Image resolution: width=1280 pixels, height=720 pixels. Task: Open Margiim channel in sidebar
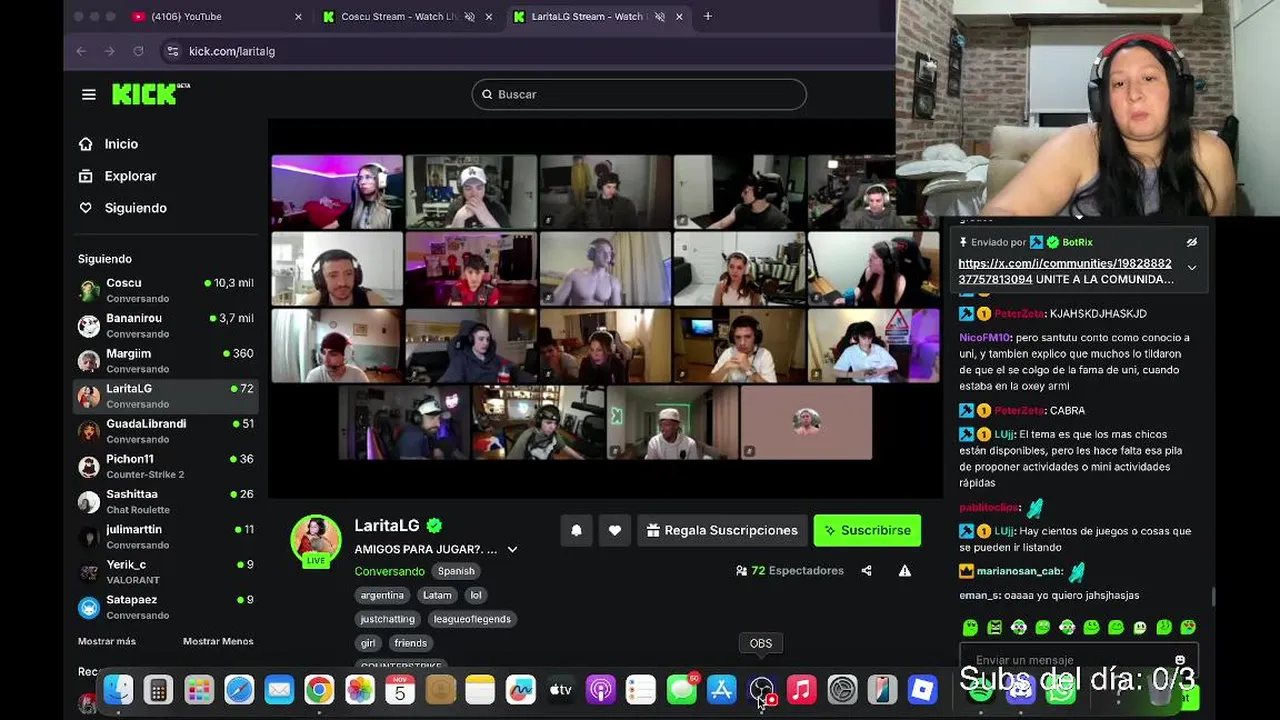click(x=166, y=360)
